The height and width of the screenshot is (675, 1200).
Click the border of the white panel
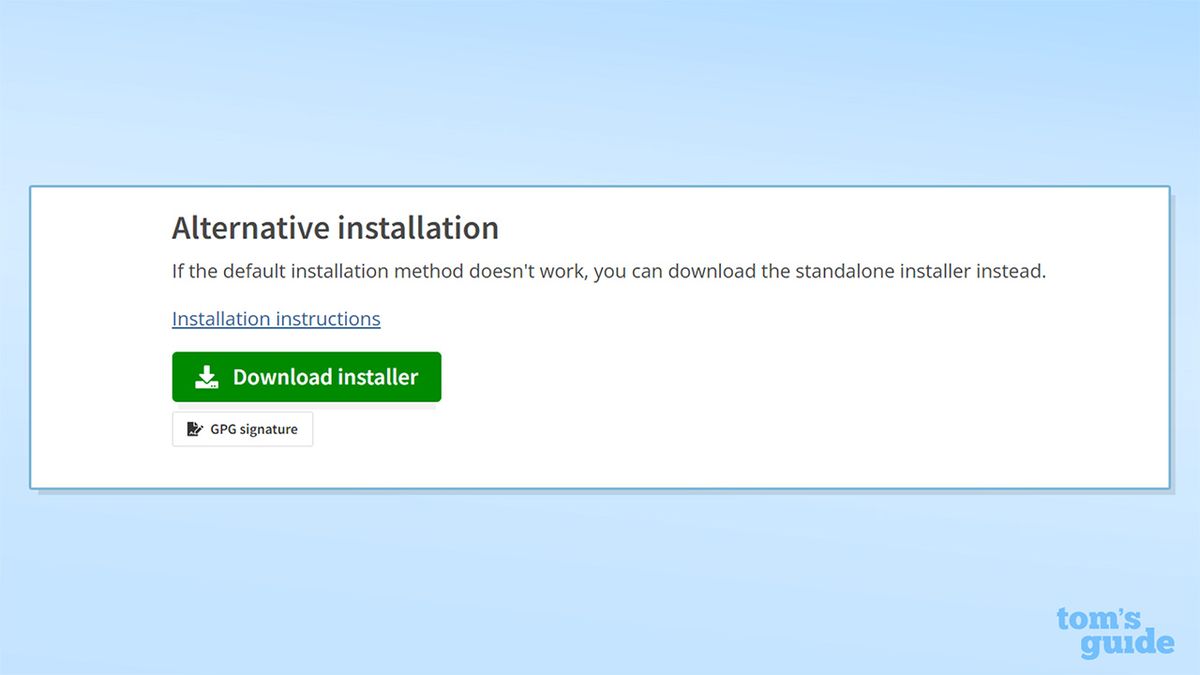point(600,186)
